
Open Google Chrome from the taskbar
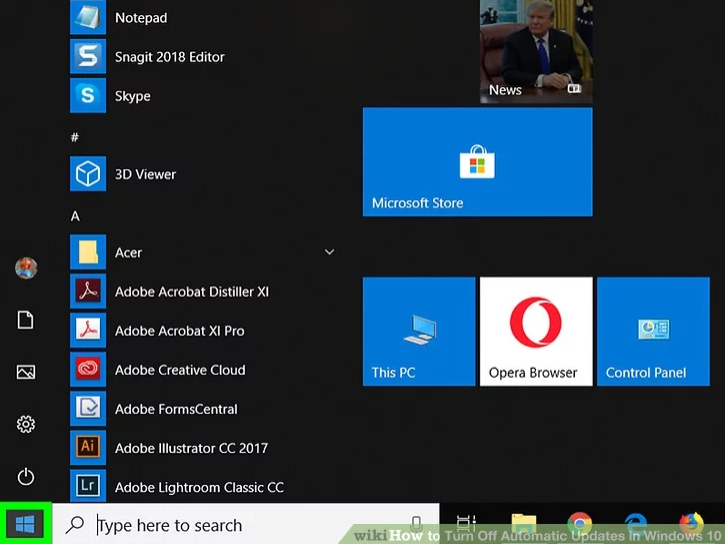[x=579, y=523]
